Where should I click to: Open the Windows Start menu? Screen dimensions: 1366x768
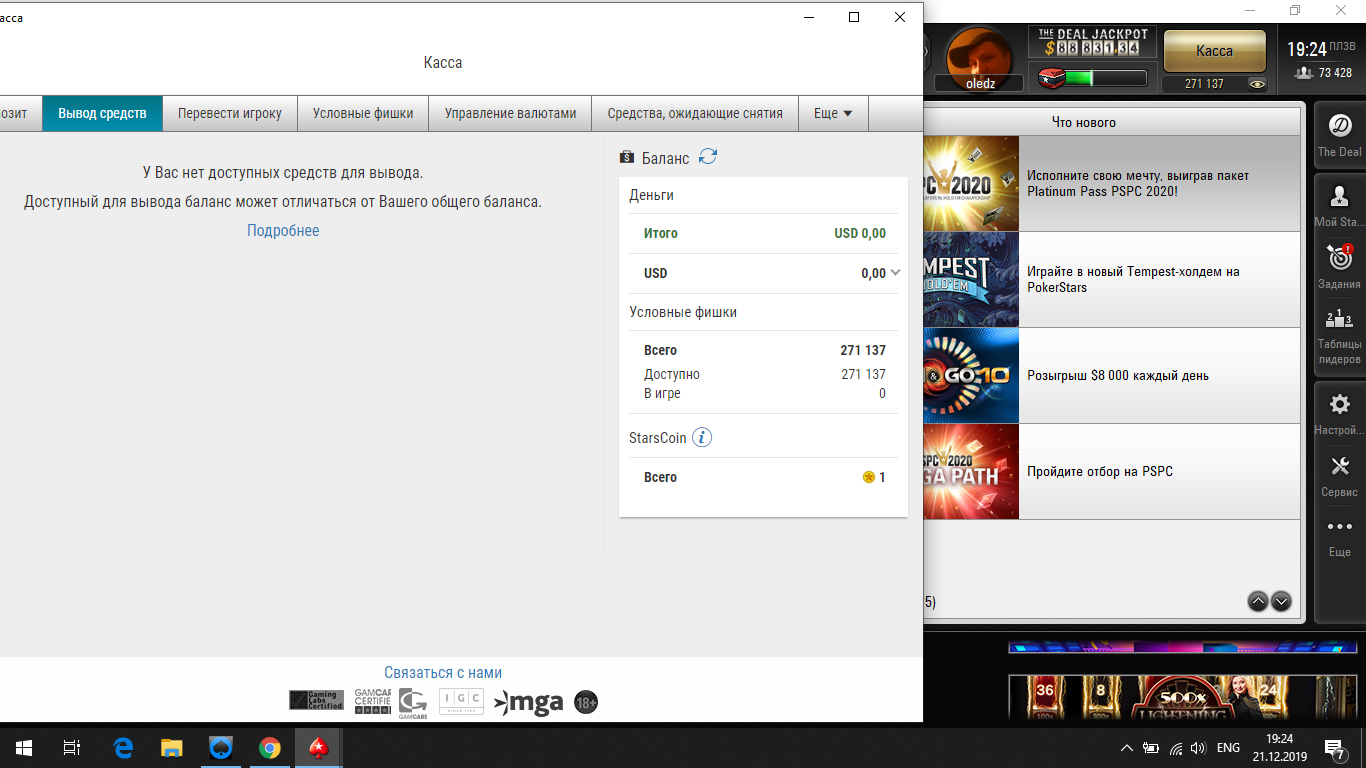24,747
